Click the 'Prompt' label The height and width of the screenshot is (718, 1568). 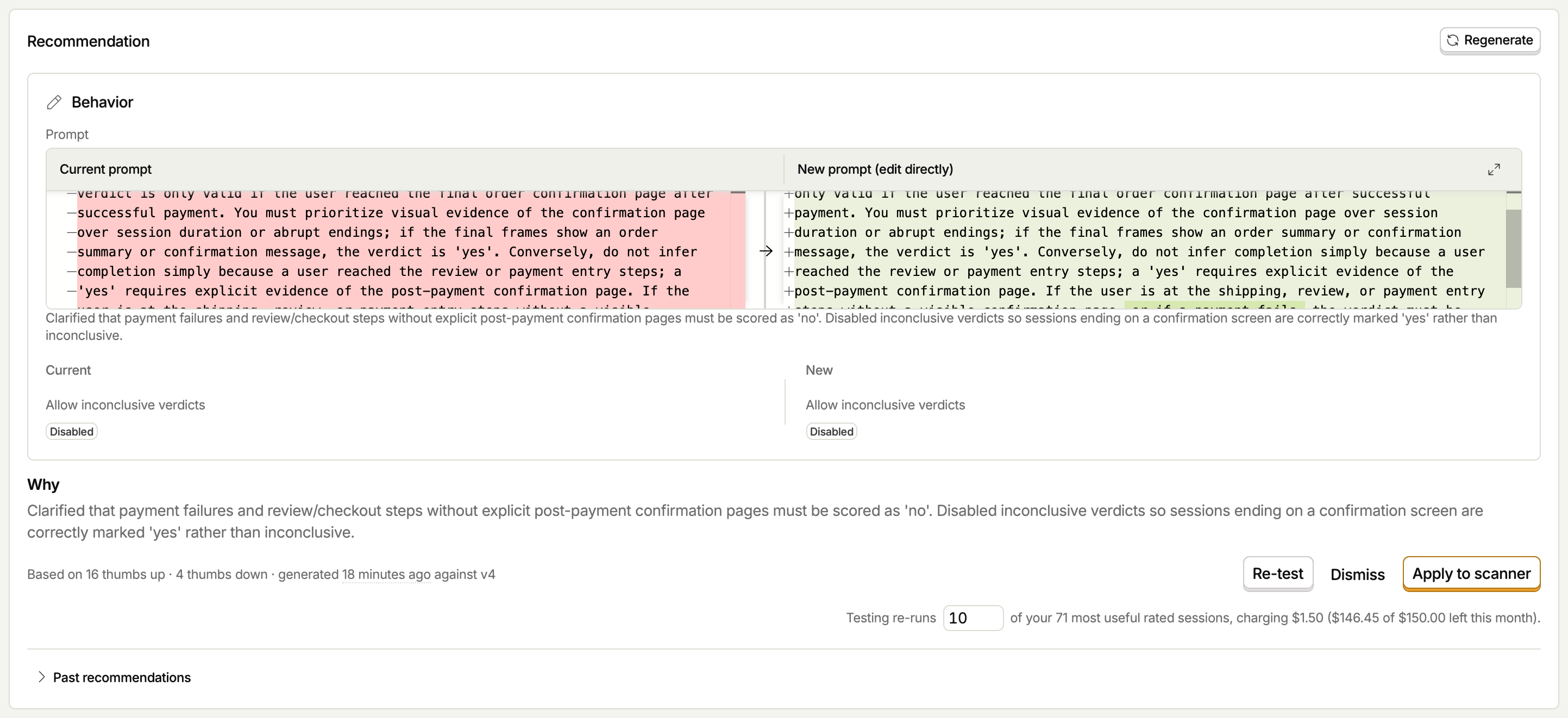67,135
